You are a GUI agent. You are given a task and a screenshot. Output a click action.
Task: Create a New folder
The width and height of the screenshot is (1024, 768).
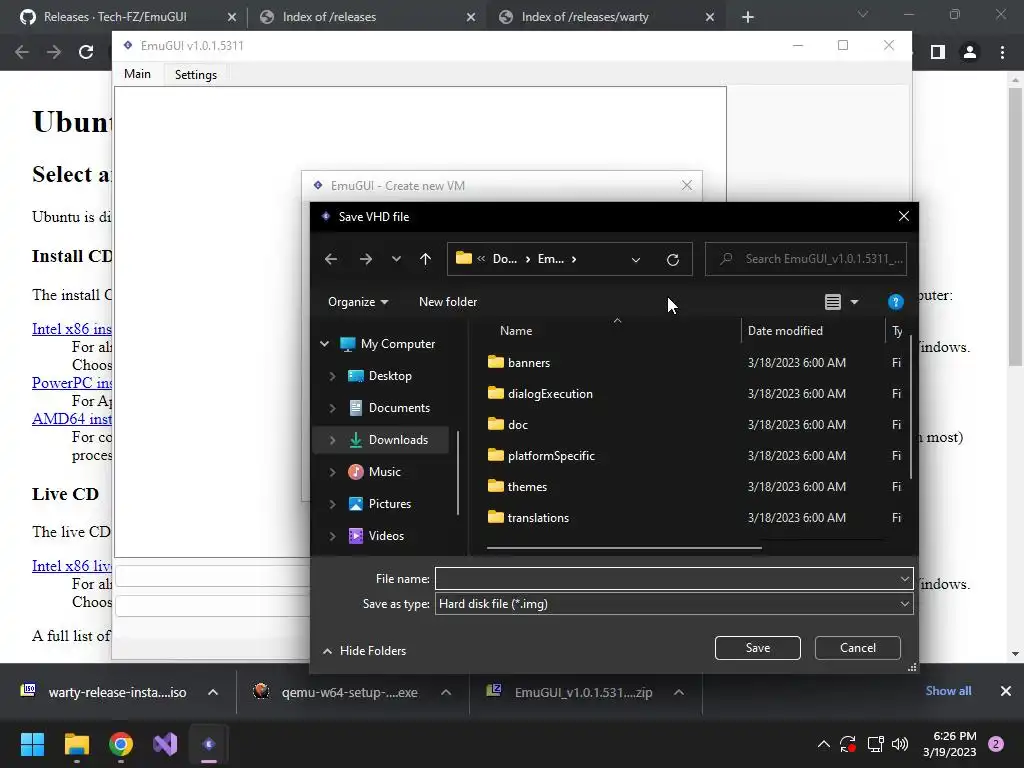coord(448,302)
